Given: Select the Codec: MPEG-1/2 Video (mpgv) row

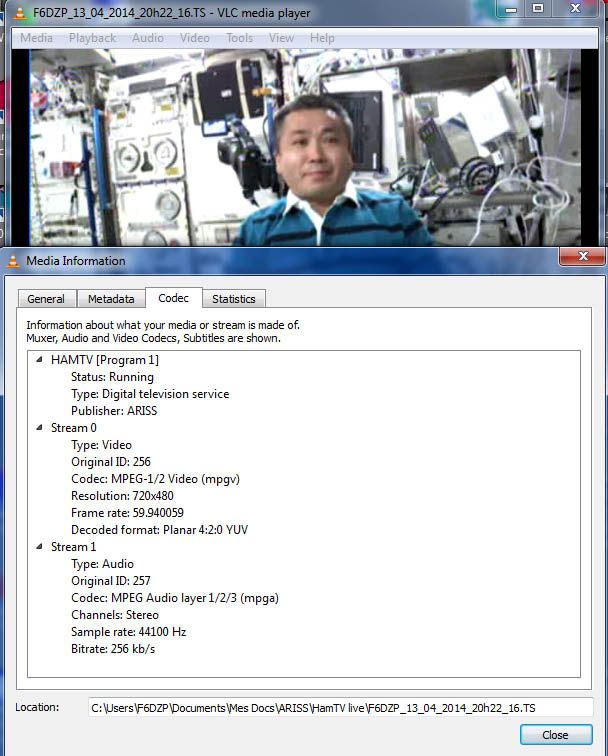Looking at the screenshot, I should click(x=155, y=479).
